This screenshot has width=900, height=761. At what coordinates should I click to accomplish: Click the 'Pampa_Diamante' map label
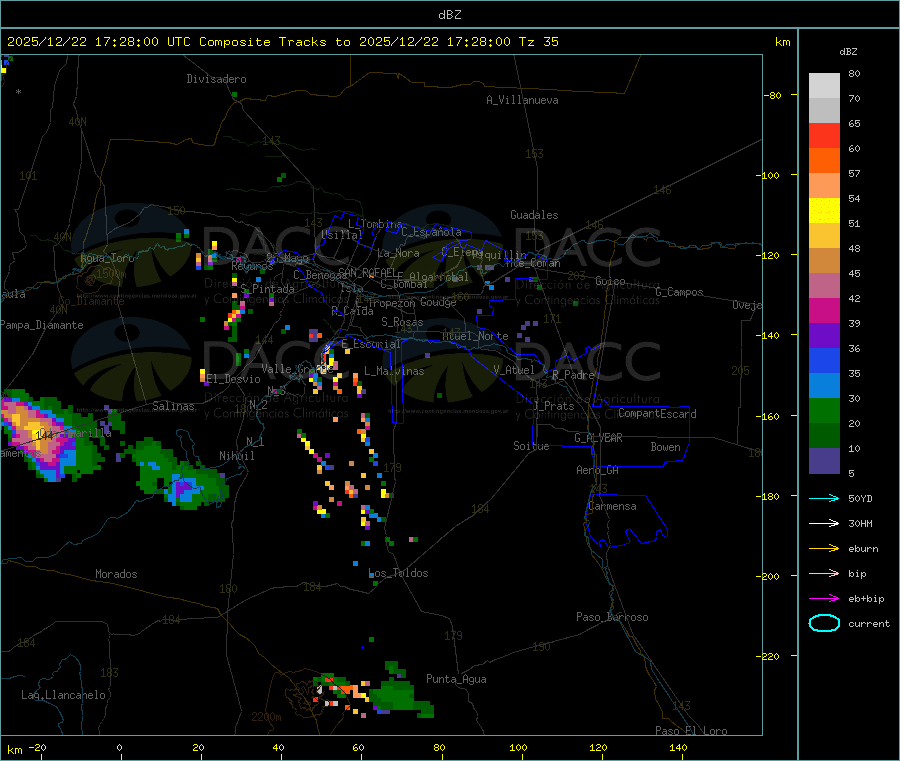(42, 325)
